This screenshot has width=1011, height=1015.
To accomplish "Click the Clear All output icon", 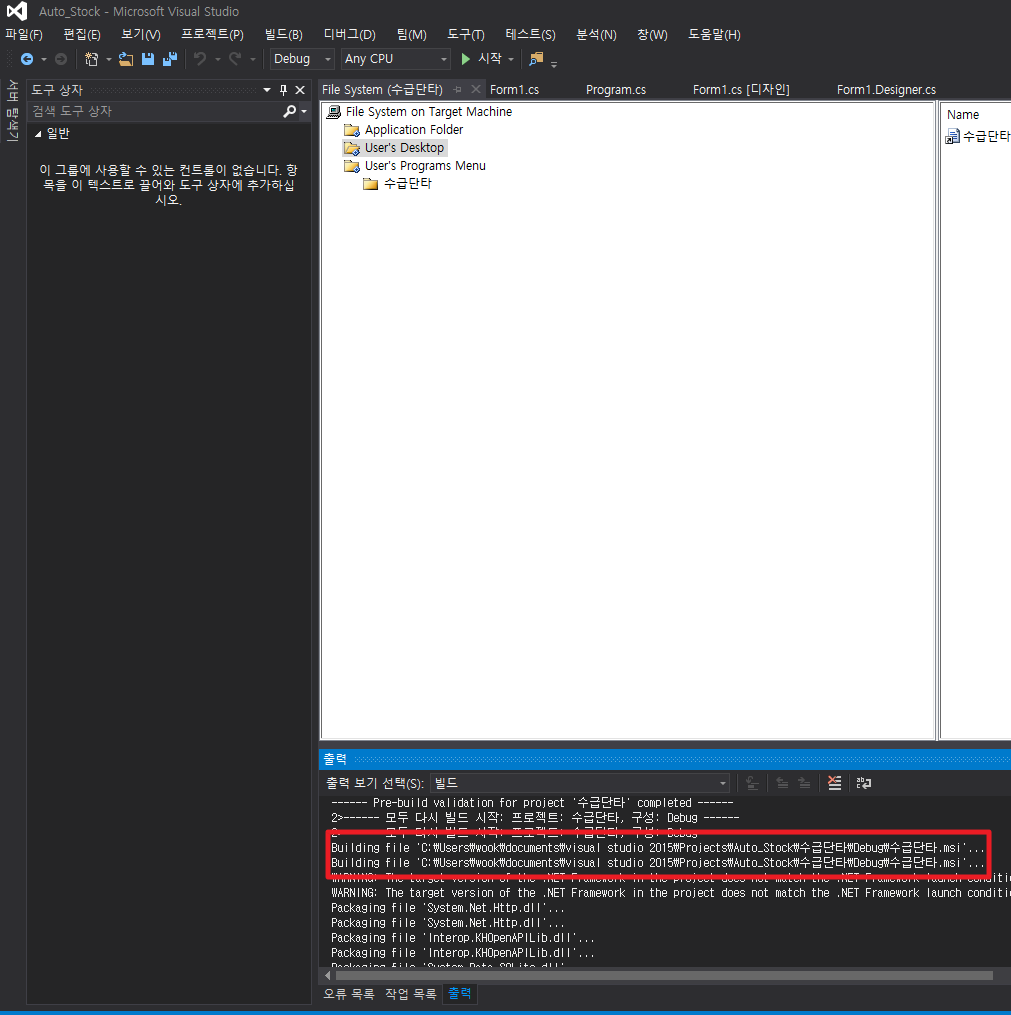I will tap(835, 783).
